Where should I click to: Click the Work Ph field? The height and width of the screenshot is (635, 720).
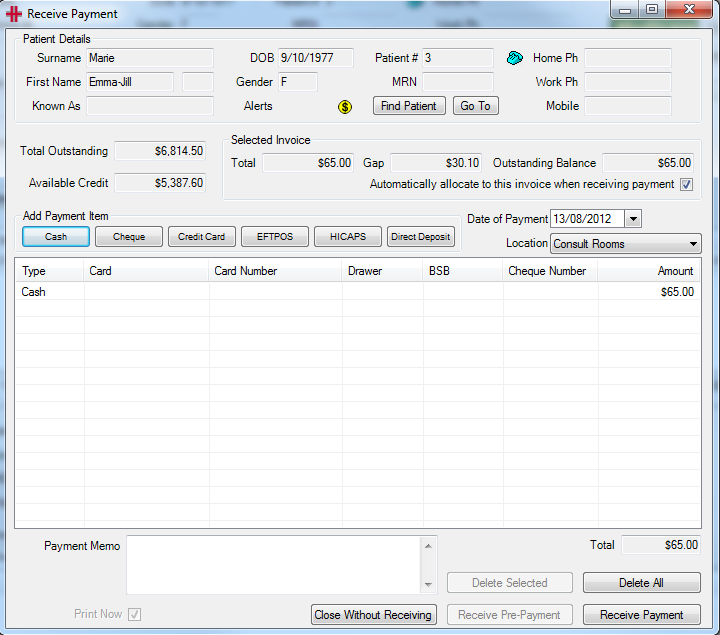tap(628, 82)
